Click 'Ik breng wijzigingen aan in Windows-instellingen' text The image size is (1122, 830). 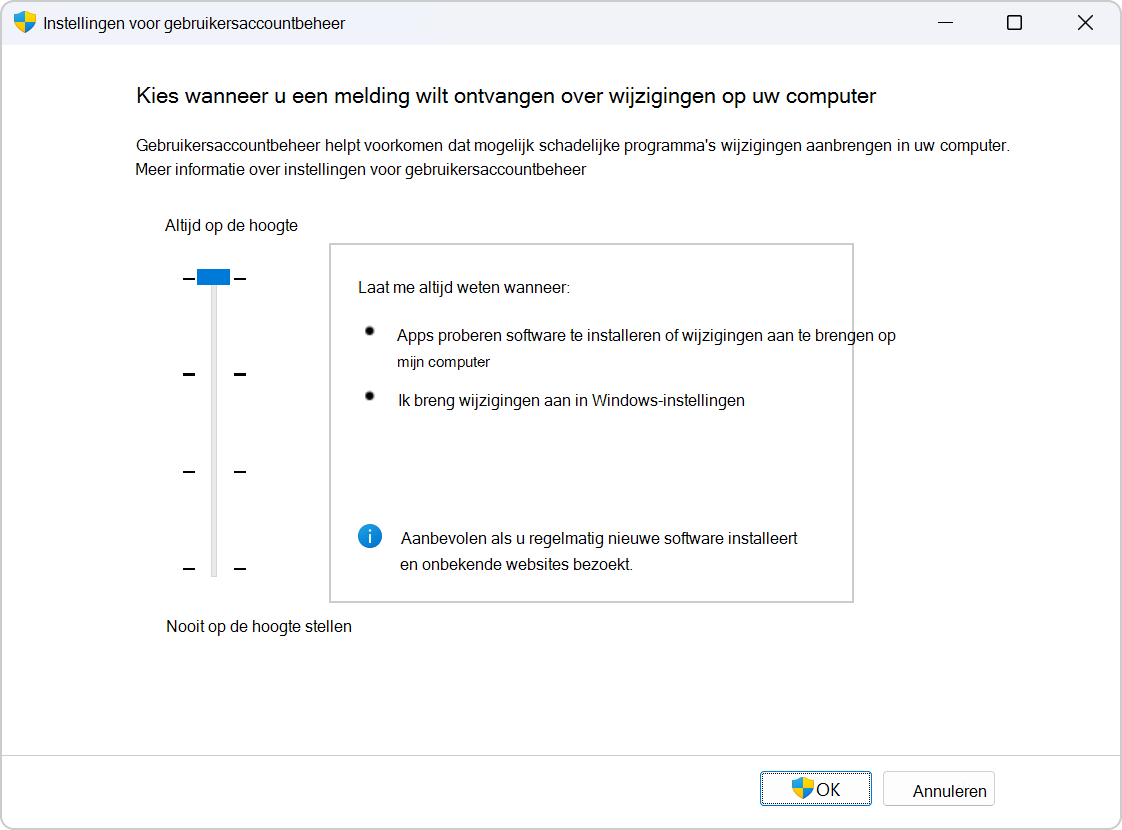(x=571, y=401)
